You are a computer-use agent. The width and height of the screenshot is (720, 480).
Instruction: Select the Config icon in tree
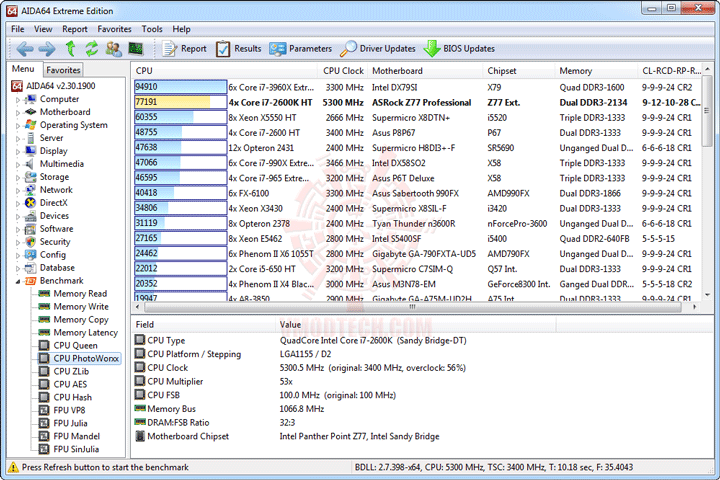coord(30,254)
